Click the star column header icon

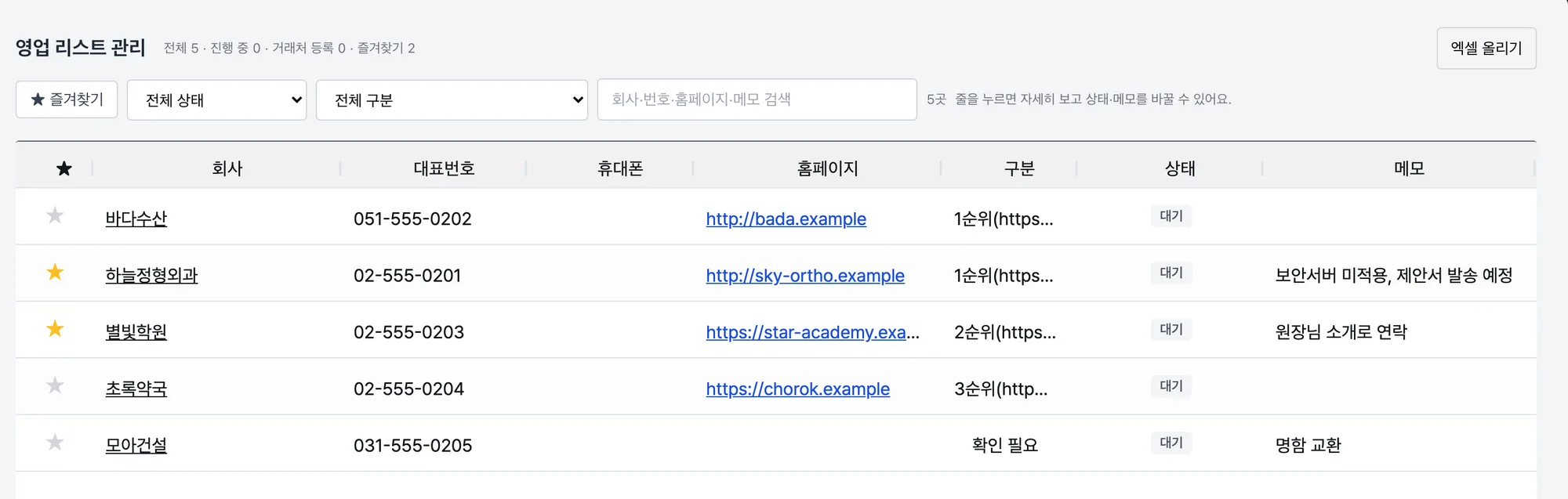pos(64,168)
